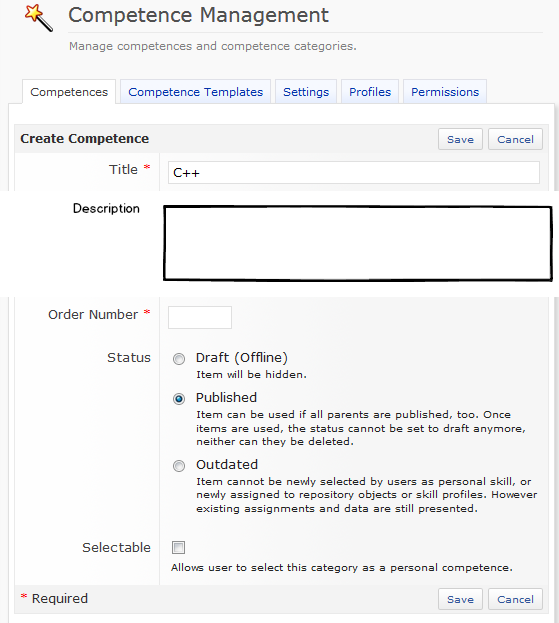Switch to the Permissions tab
Screen dimensions: 559x623
point(445,92)
